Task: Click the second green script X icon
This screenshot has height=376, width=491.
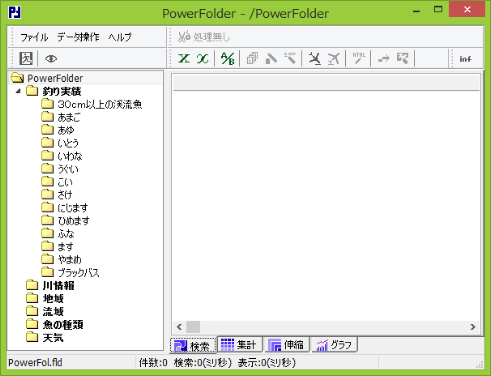Action: pyautogui.click(x=202, y=59)
